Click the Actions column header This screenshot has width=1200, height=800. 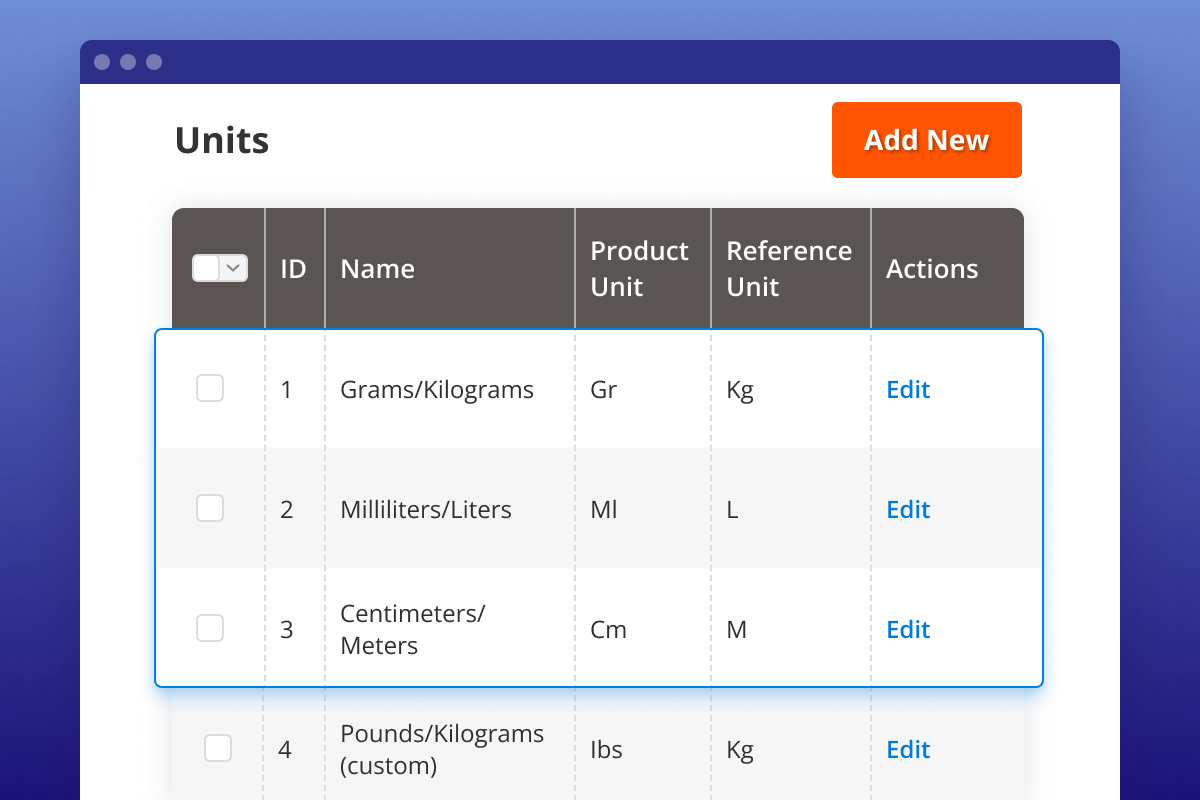click(x=932, y=269)
